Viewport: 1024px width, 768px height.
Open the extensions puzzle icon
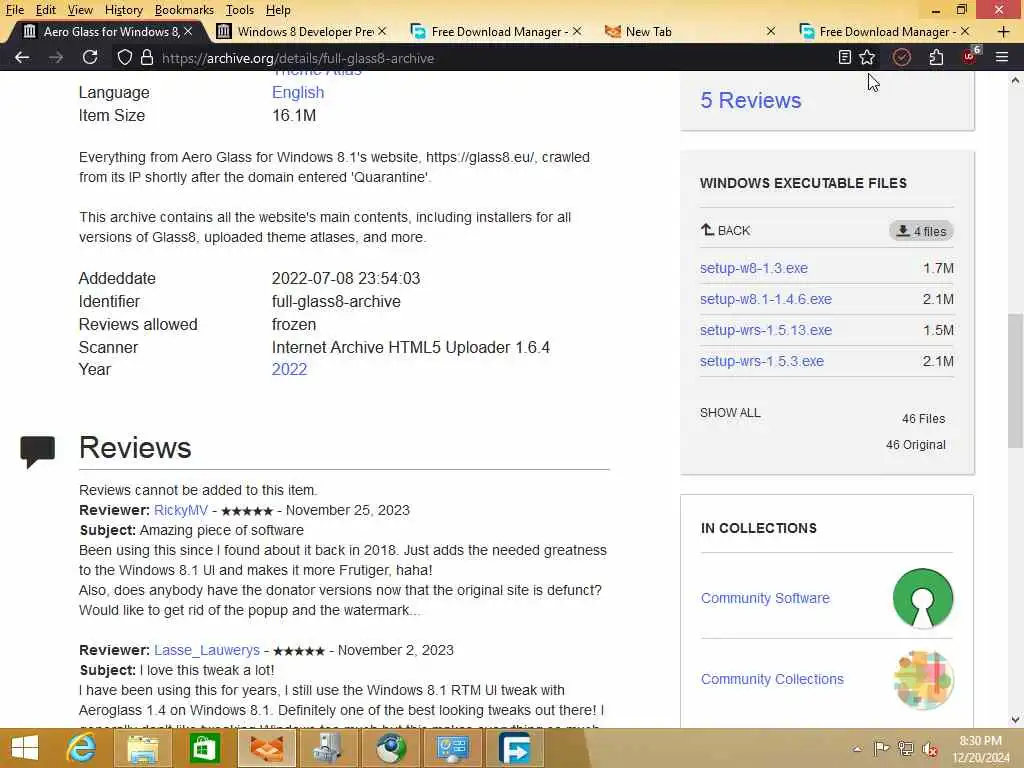(936, 57)
